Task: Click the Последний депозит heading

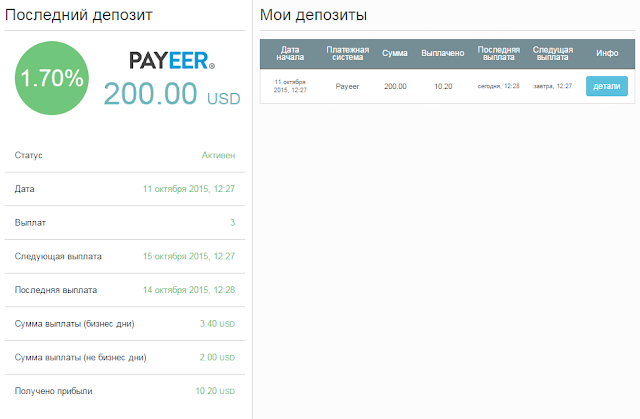Action: (78, 15)
